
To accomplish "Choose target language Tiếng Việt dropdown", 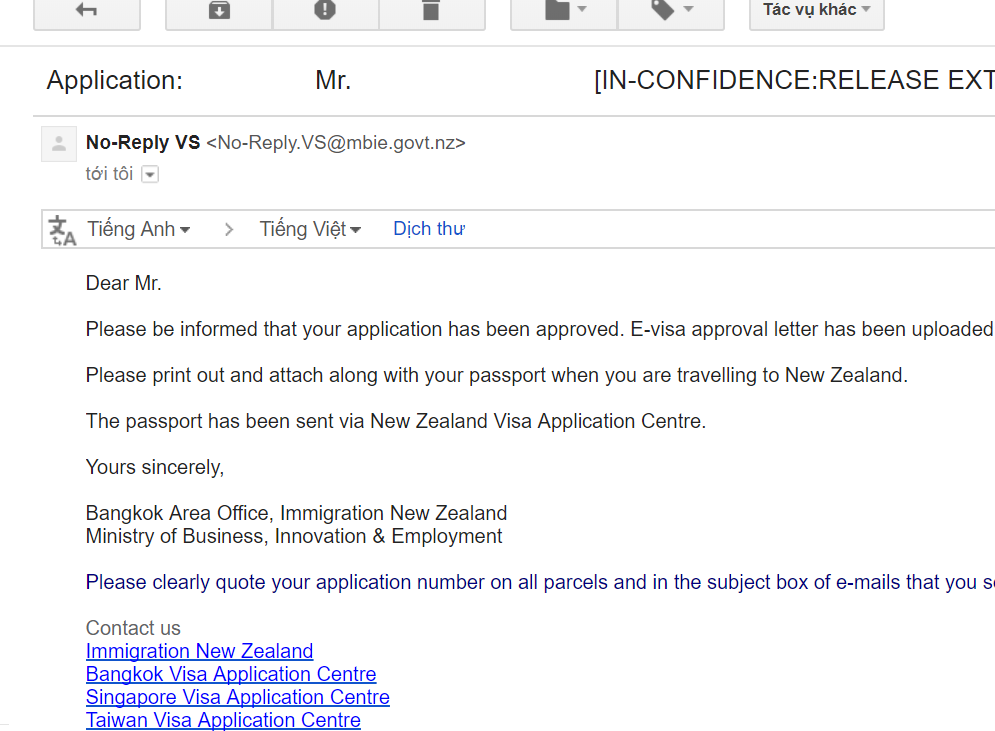I will (x=310, y=229).
